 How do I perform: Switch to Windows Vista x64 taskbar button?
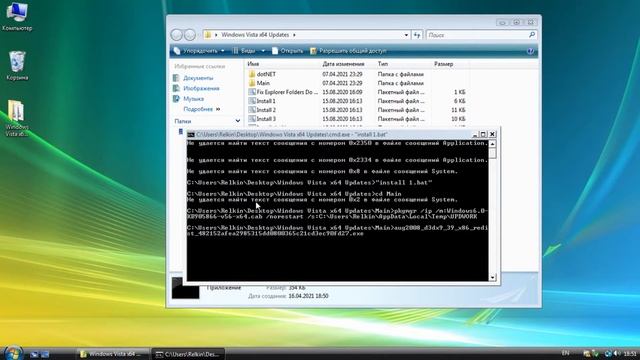coord(114,354)
